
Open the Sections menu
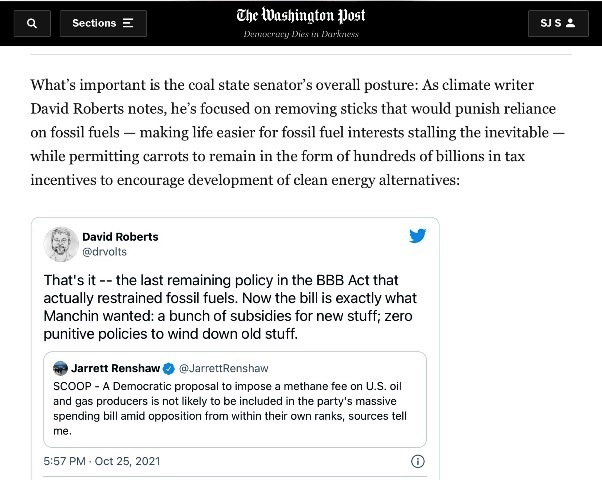(102, 23)
